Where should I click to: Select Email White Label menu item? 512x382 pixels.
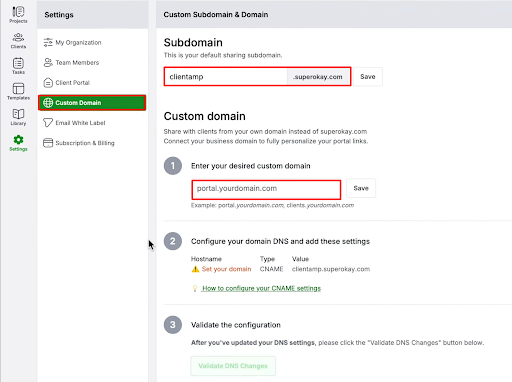coord(92,123)
